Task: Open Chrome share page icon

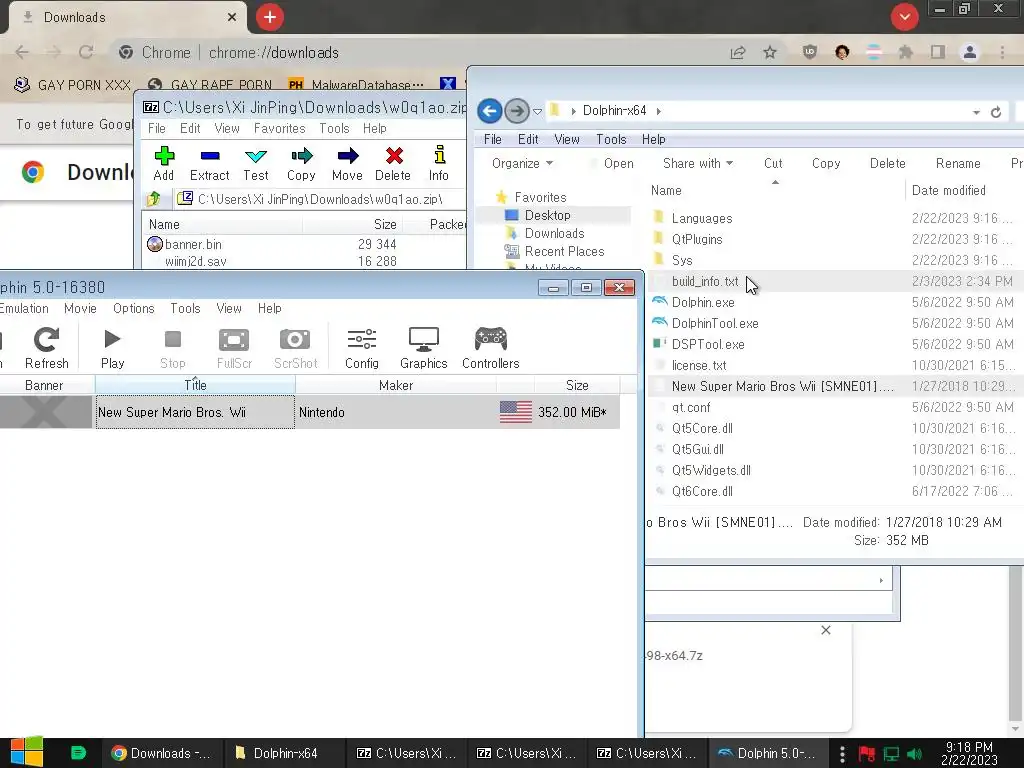Action: (x=738, y=52)
